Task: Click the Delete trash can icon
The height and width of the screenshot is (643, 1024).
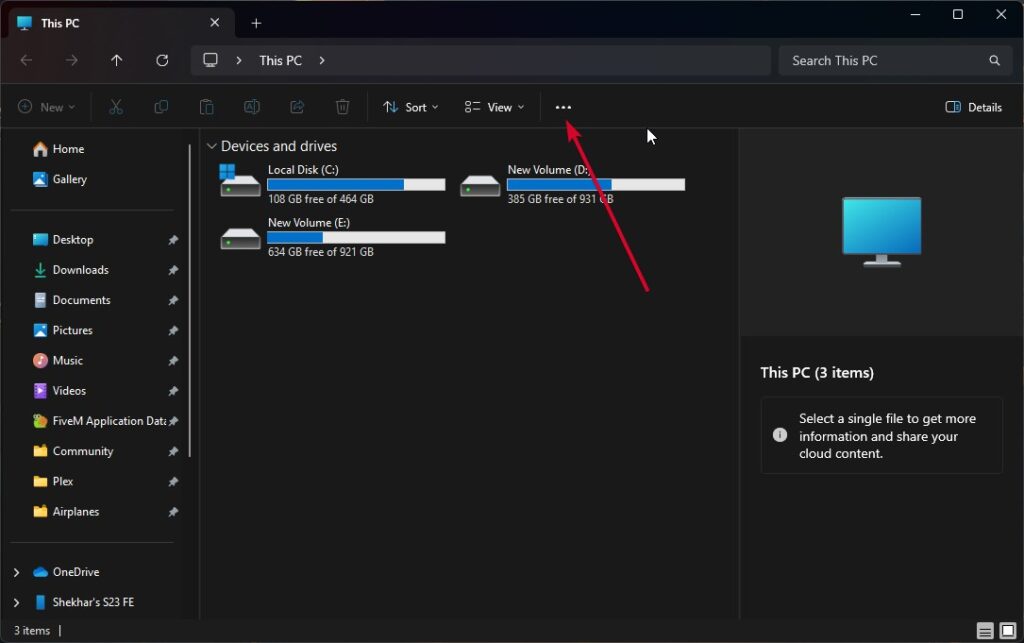Action: (x=342, y=107)
